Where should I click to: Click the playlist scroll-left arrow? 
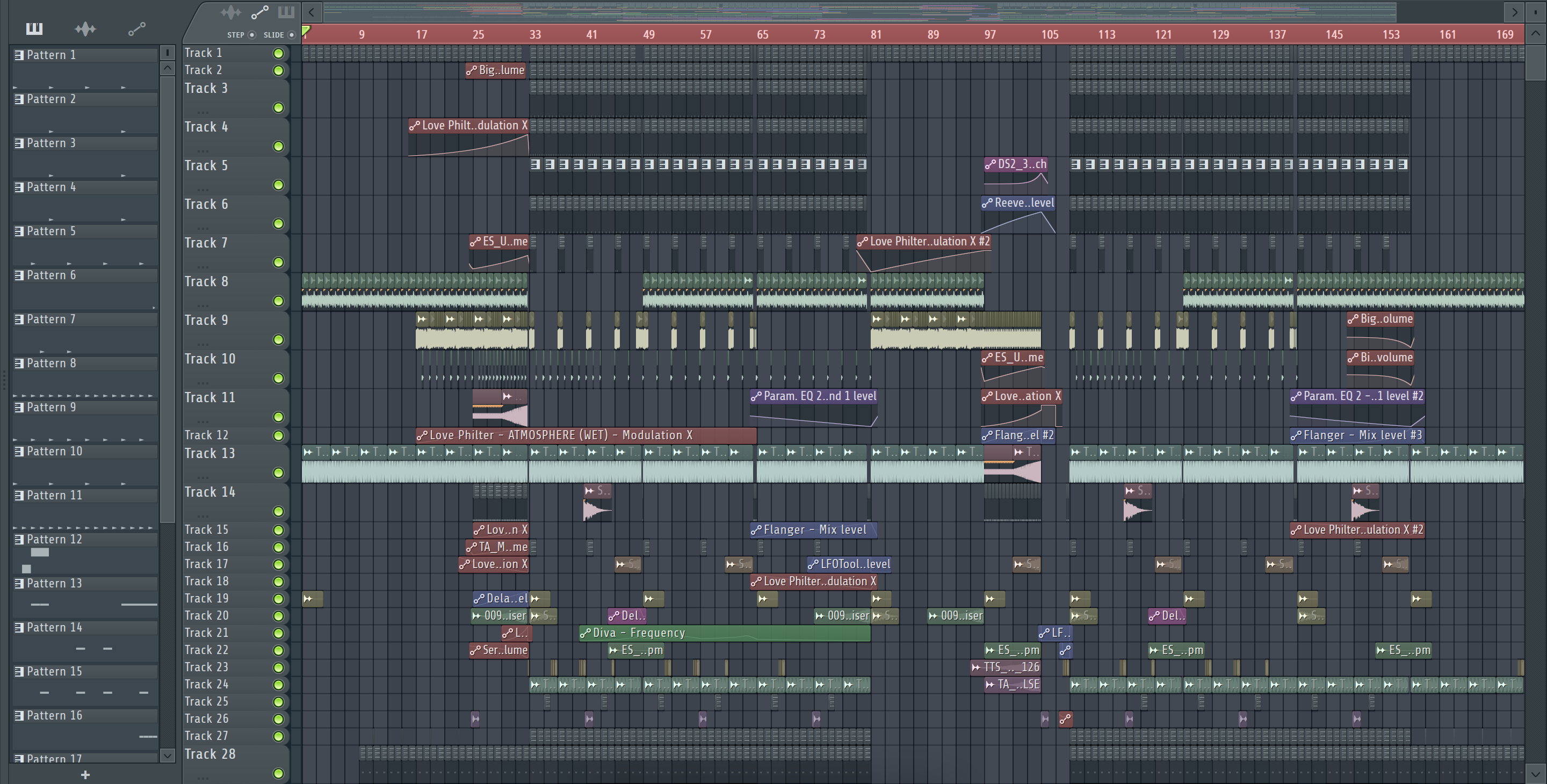point(311,11)
